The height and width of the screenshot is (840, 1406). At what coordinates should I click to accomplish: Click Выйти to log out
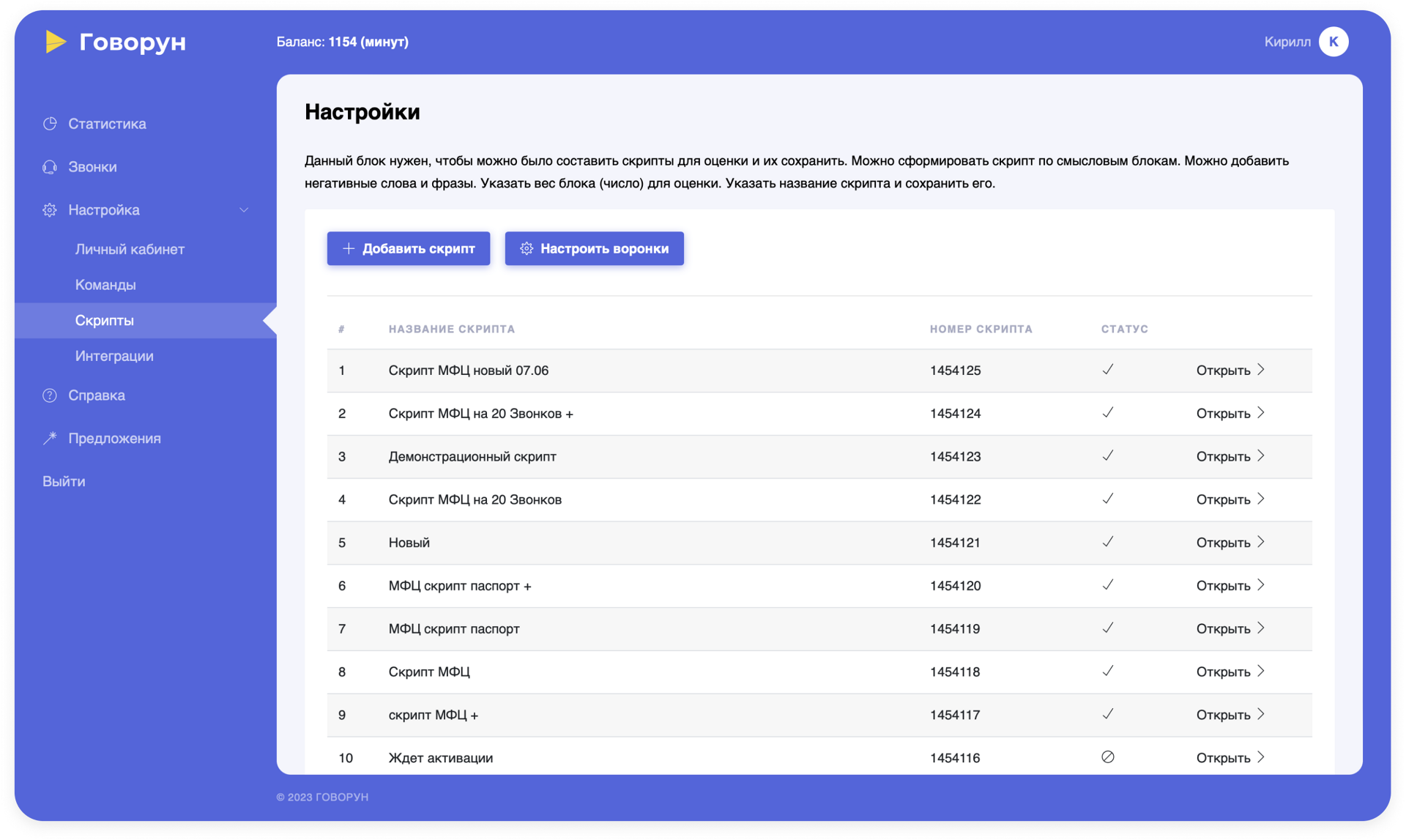(x=64, y=481)
